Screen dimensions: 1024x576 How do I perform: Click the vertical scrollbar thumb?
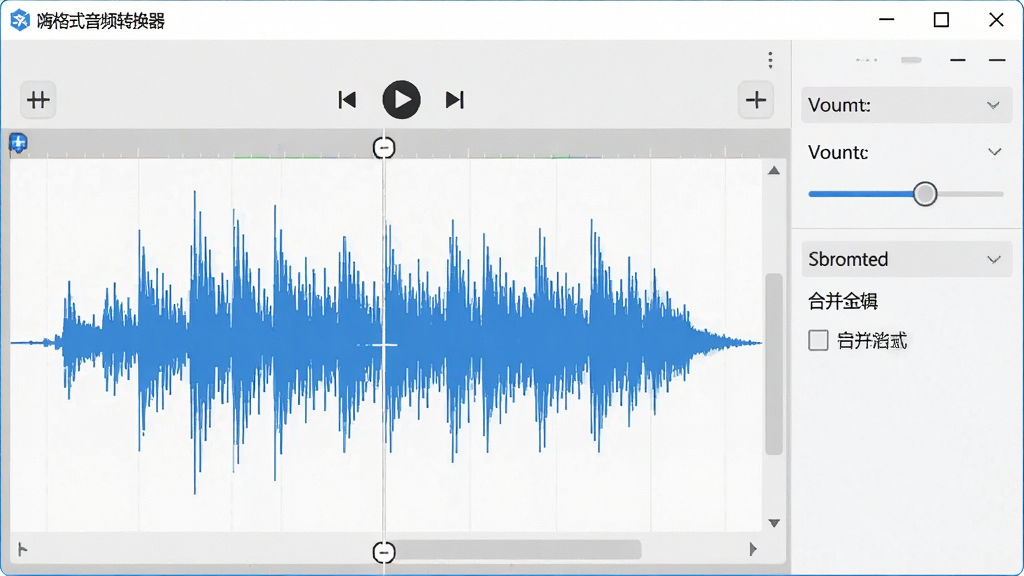(x=774, y=364)
